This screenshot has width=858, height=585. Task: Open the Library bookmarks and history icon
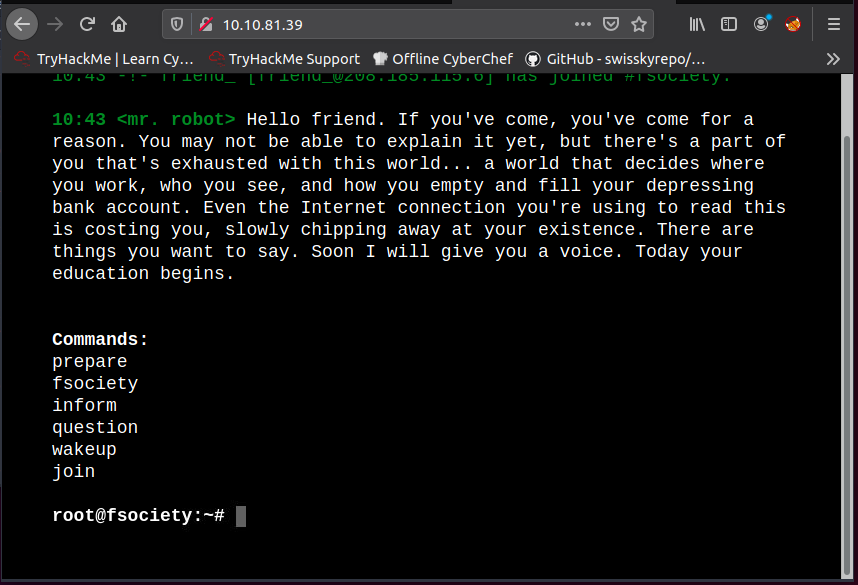pos(698,24)
